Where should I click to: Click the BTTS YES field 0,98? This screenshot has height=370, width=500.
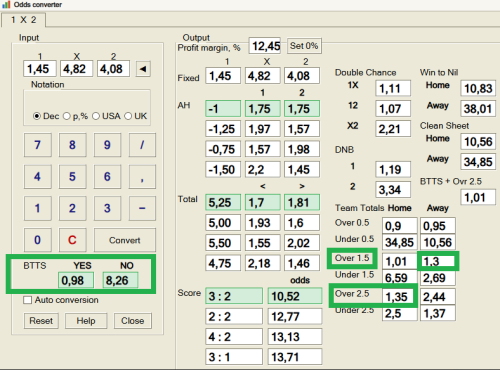coord(76,280)
